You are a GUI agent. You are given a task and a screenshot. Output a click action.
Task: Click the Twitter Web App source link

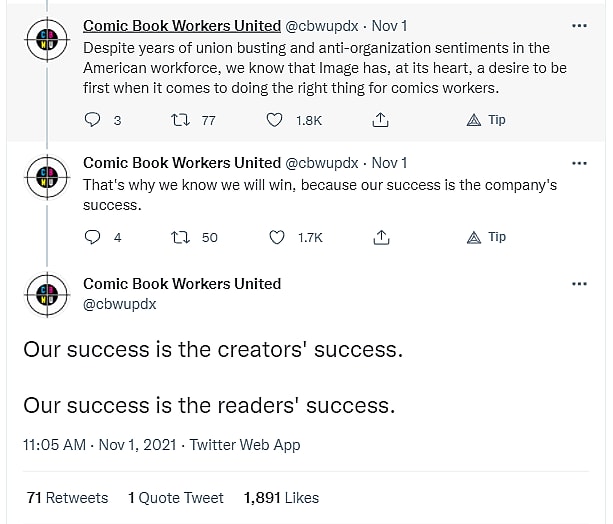click(245, 445)
